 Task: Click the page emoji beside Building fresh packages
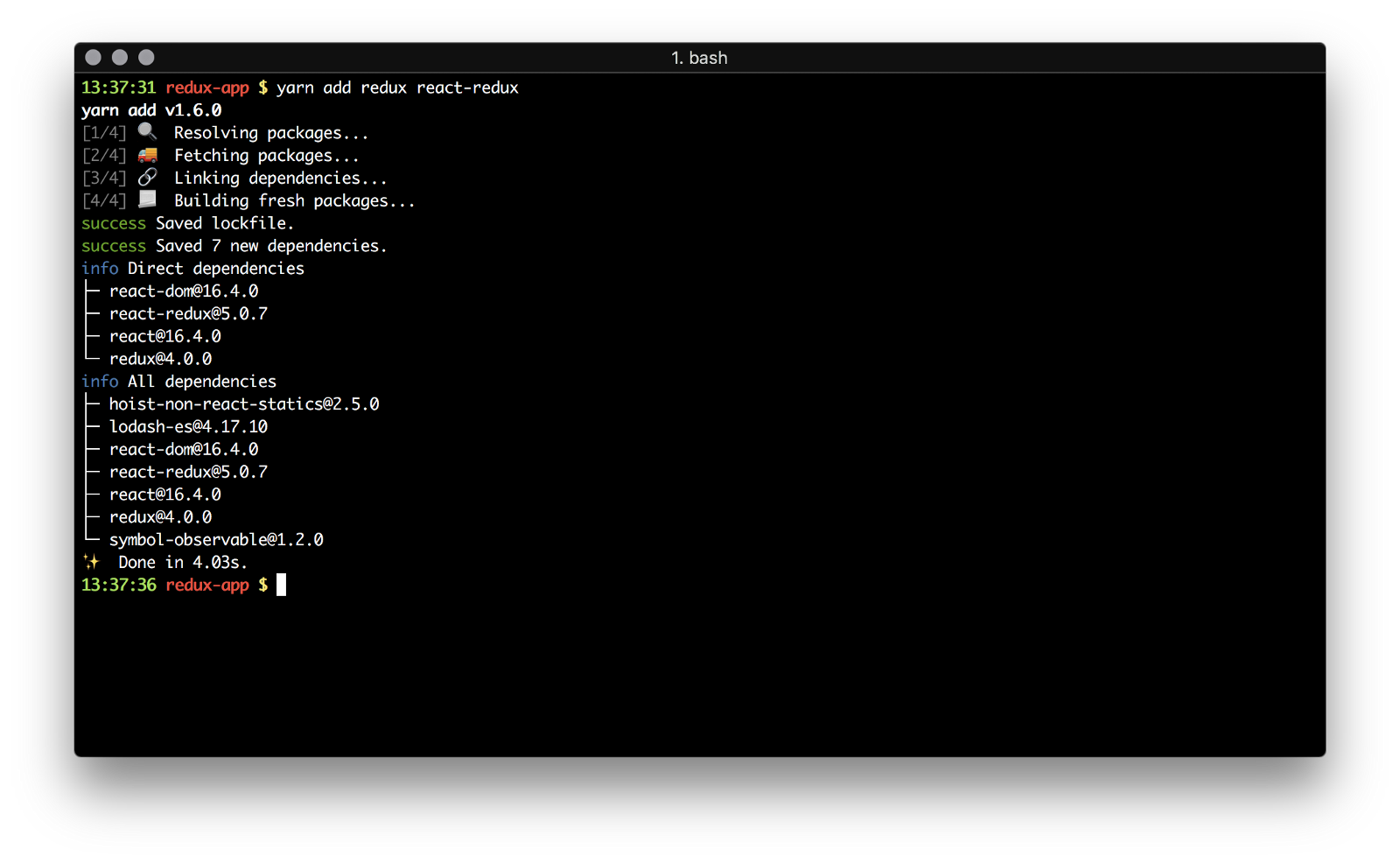coord(148,200)
